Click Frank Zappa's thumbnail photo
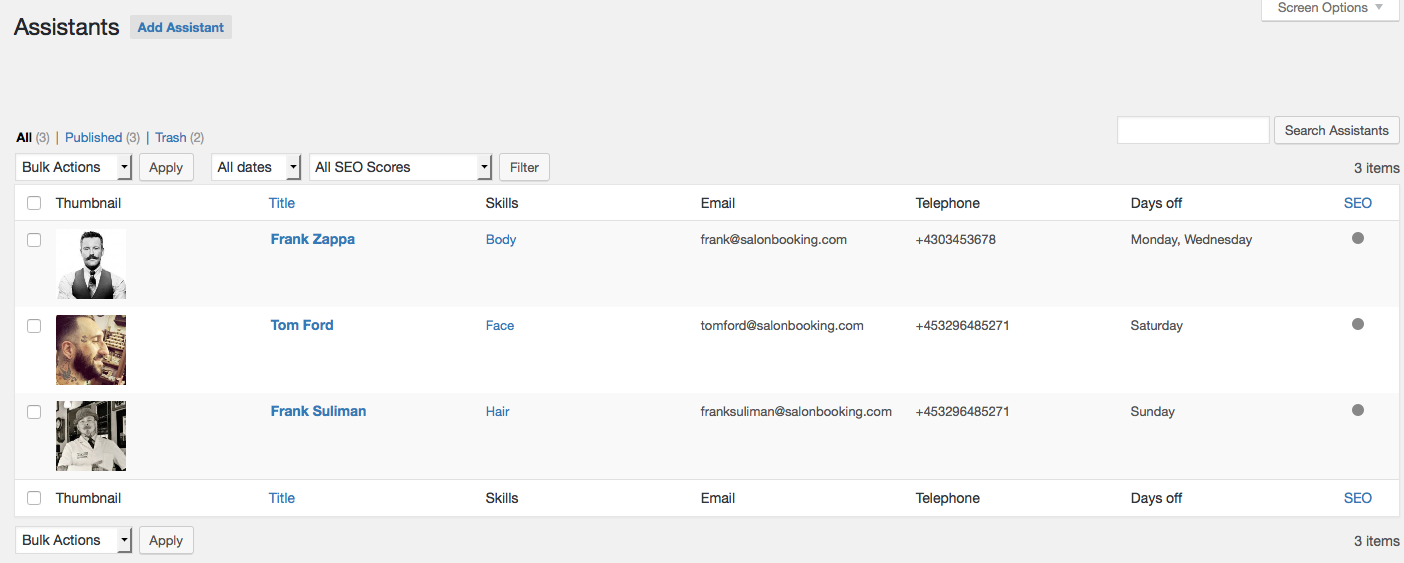 coord(91,264)
